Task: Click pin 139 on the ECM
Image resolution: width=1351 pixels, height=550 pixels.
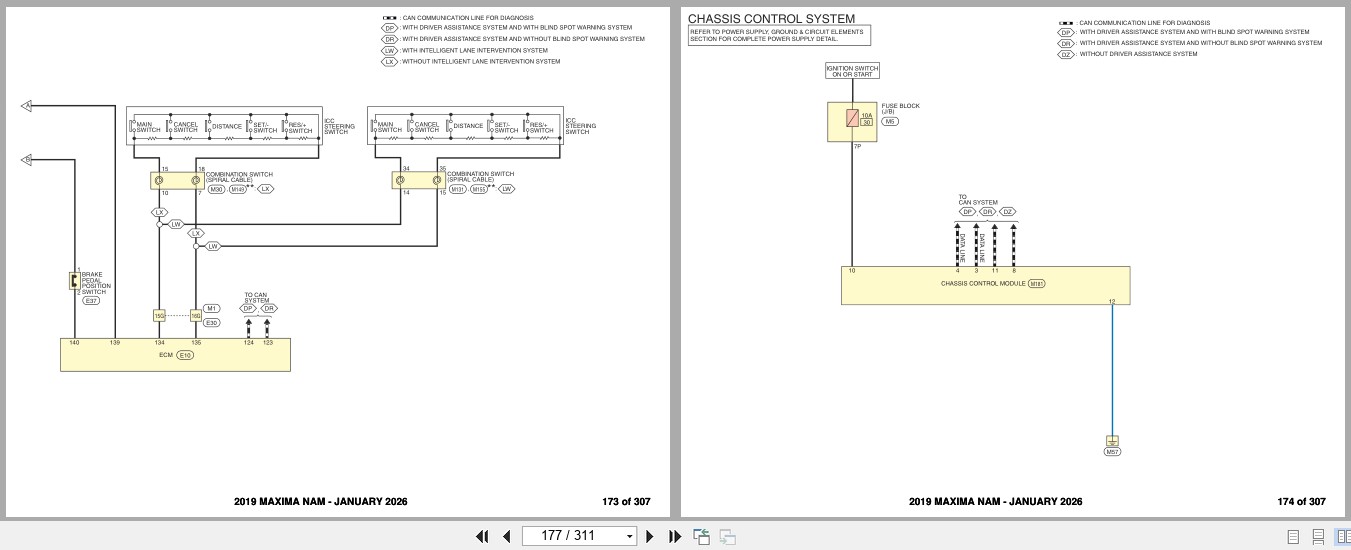Action: pyautogui.click(x=115, y=343)
